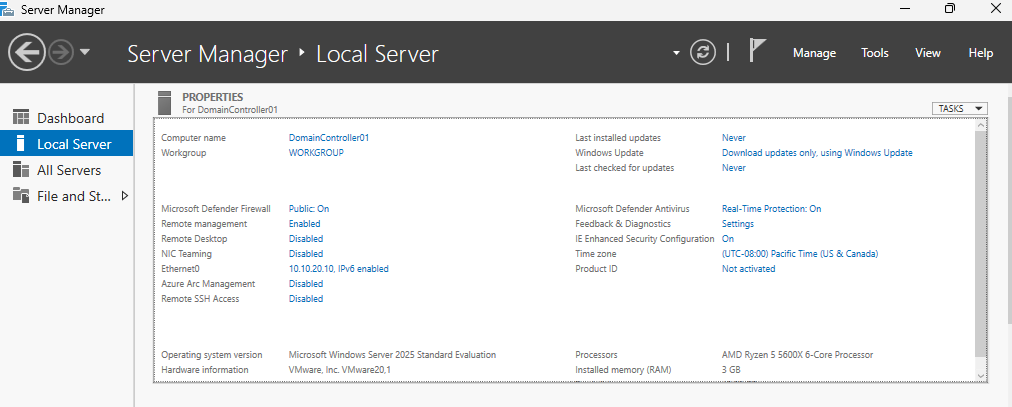Open the Help menu
Image resolution: width=1012 pixels, height=407 pixels.
(980, 53)
